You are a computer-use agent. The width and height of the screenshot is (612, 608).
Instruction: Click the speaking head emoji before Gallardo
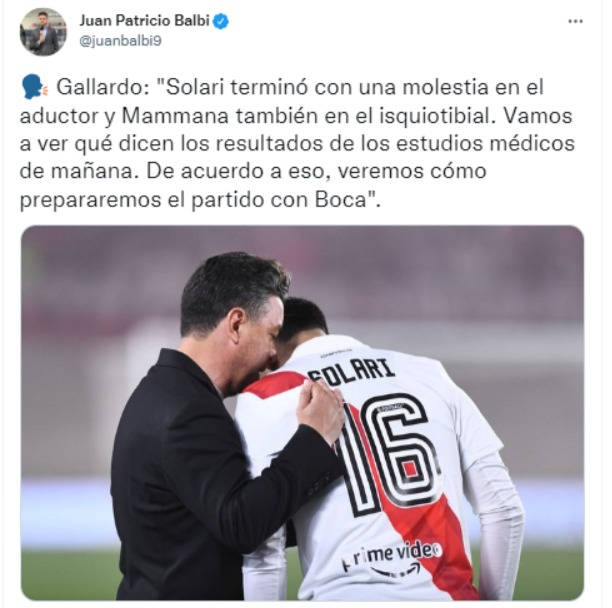(33, 87)
